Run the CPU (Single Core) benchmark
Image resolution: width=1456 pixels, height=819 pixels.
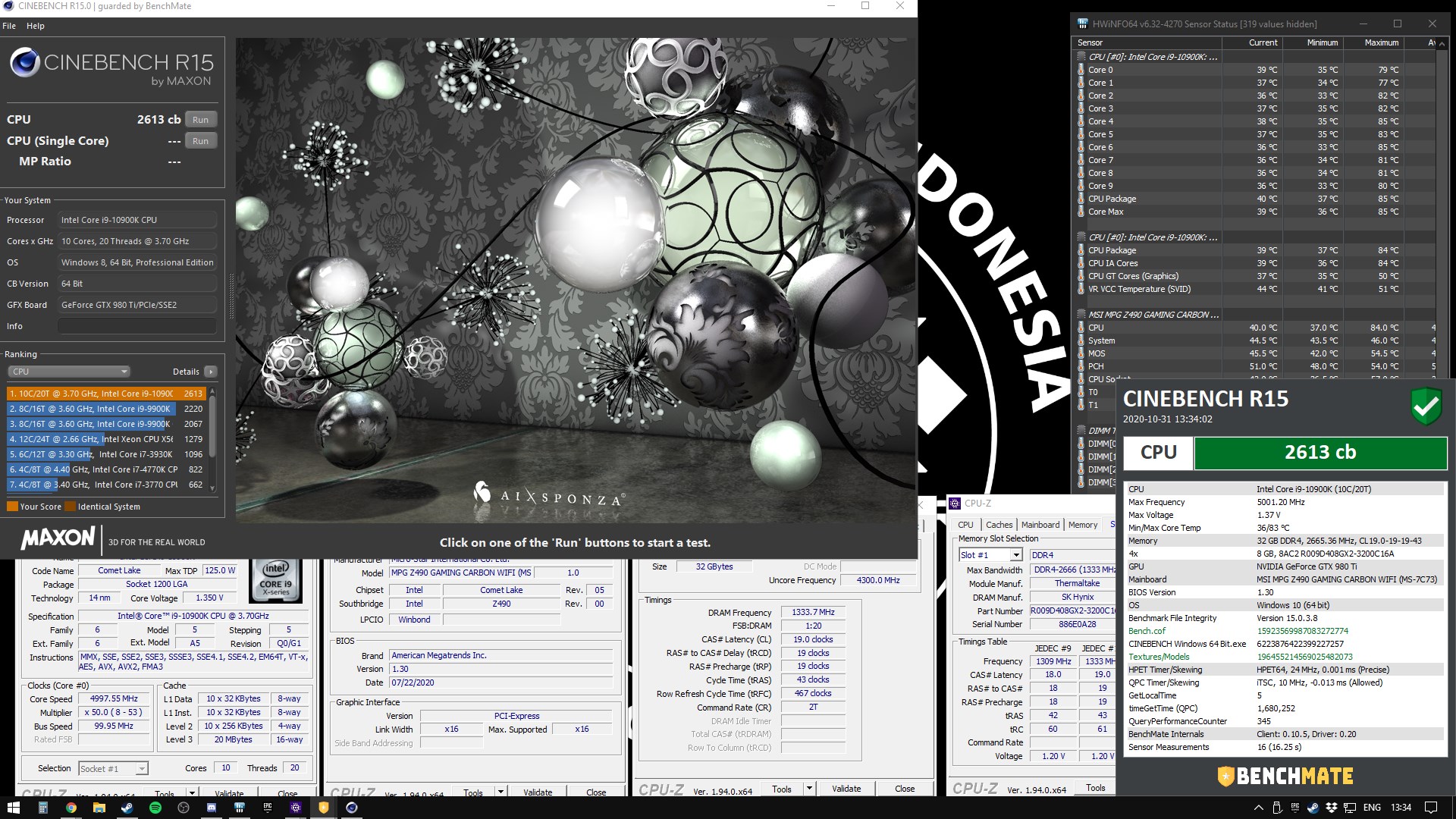tap(200, 141)
